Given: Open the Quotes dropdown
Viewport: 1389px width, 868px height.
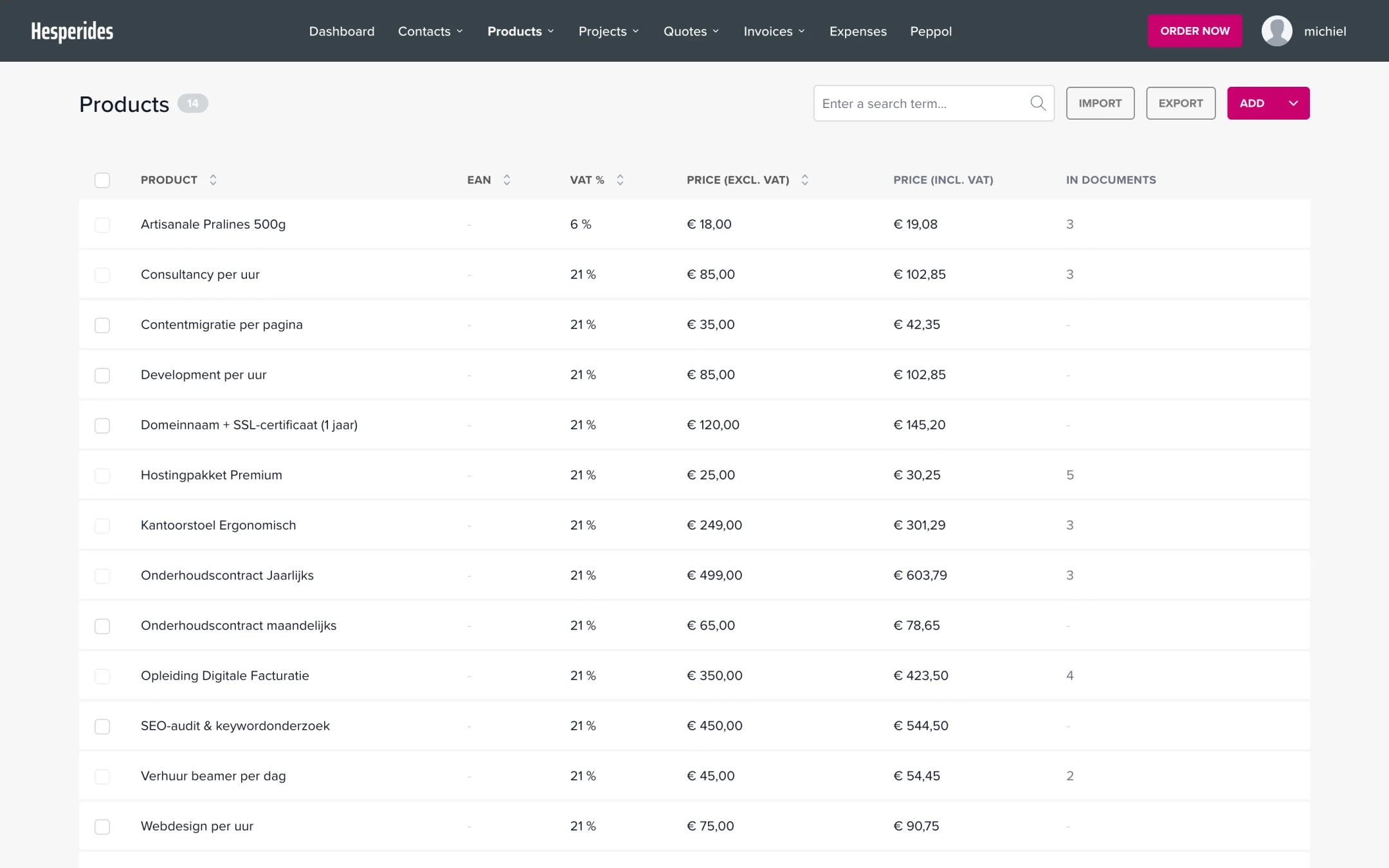Looking at the screenshot, I should pyautogui.click(x=691, y=31).
